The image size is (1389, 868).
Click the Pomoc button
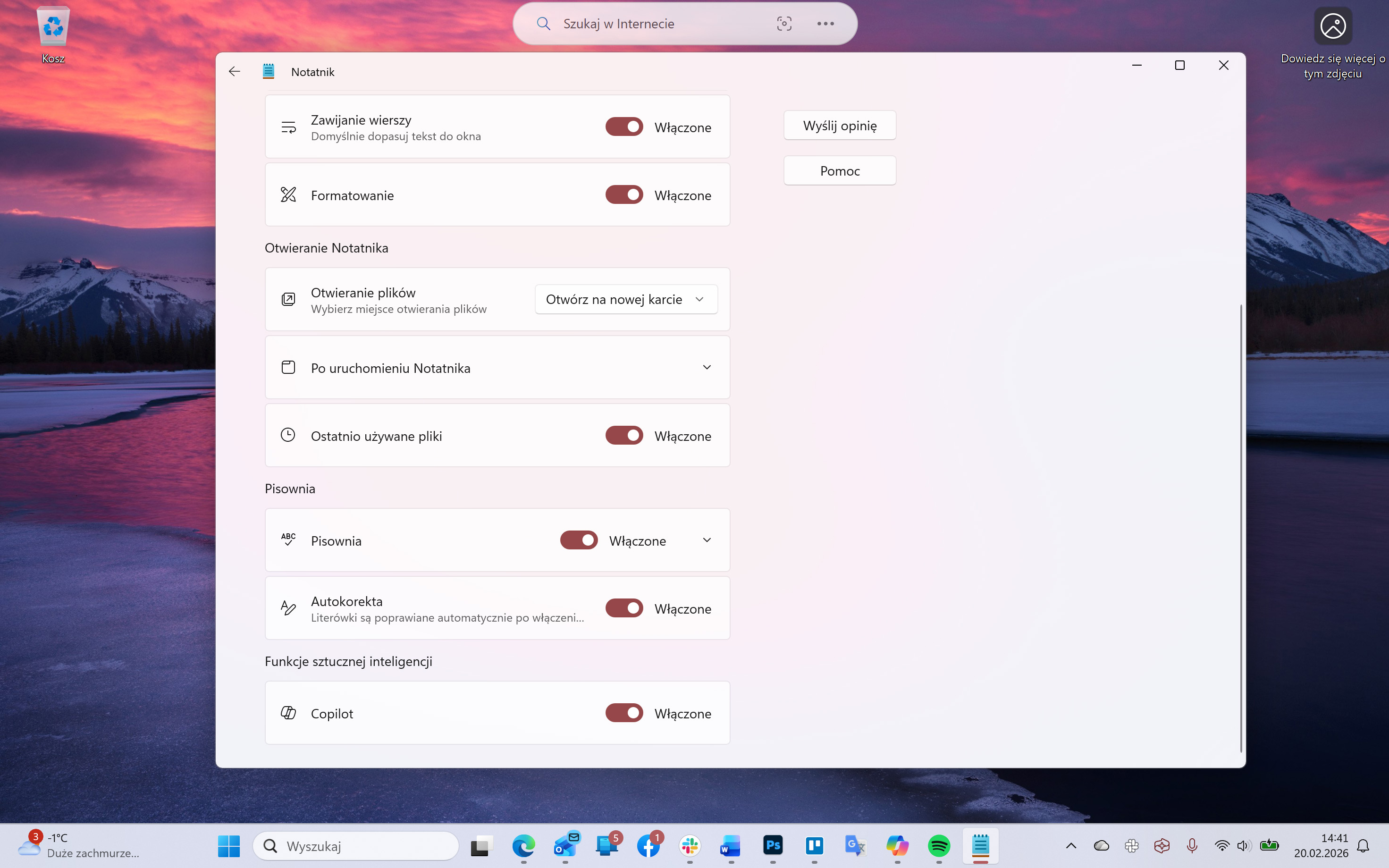coord(839,170)
